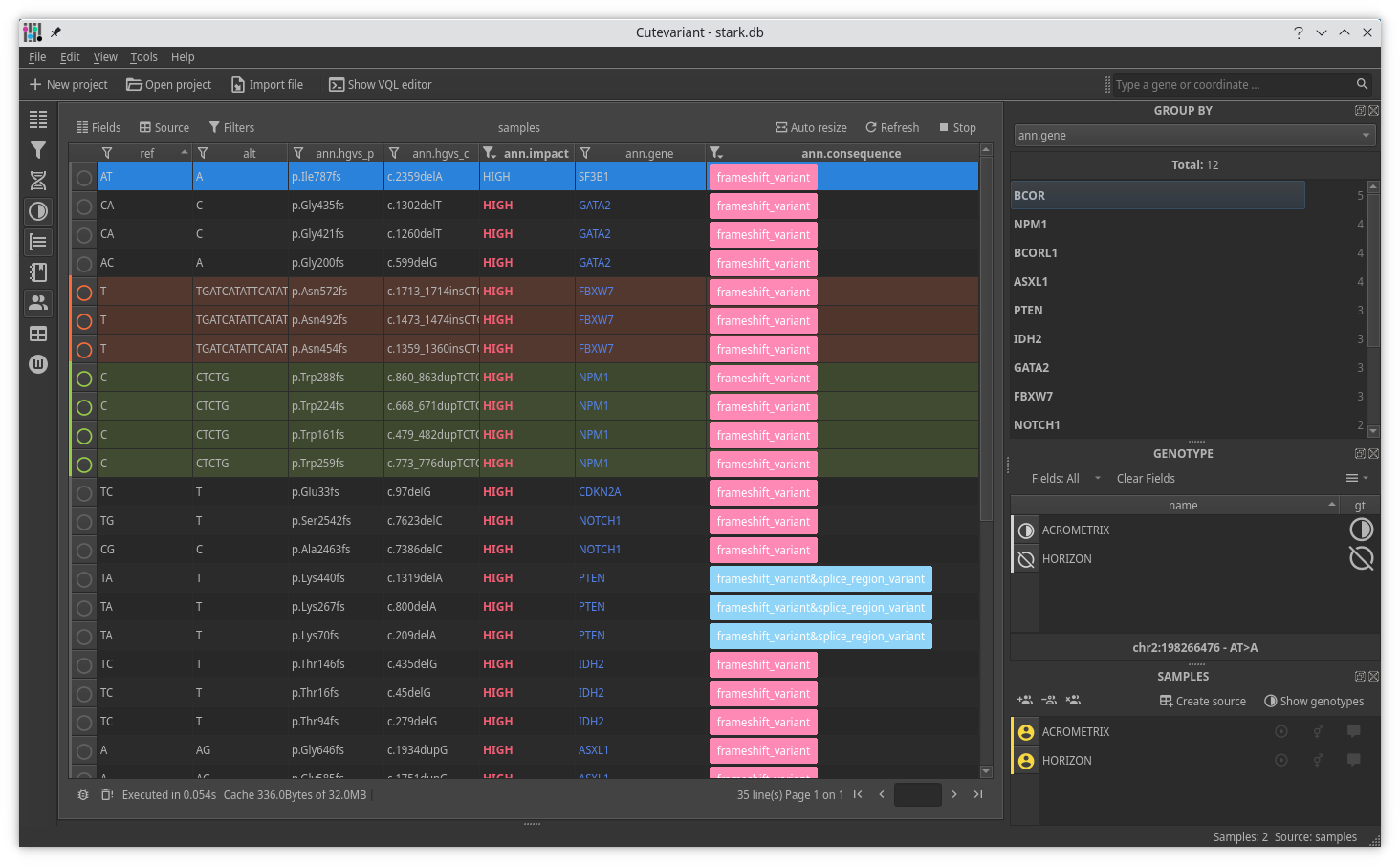Image resolution: width=1400 pixels, height=866 pixels.
Task: Open the Fields: All dropdown
Action: [1065, 478]
